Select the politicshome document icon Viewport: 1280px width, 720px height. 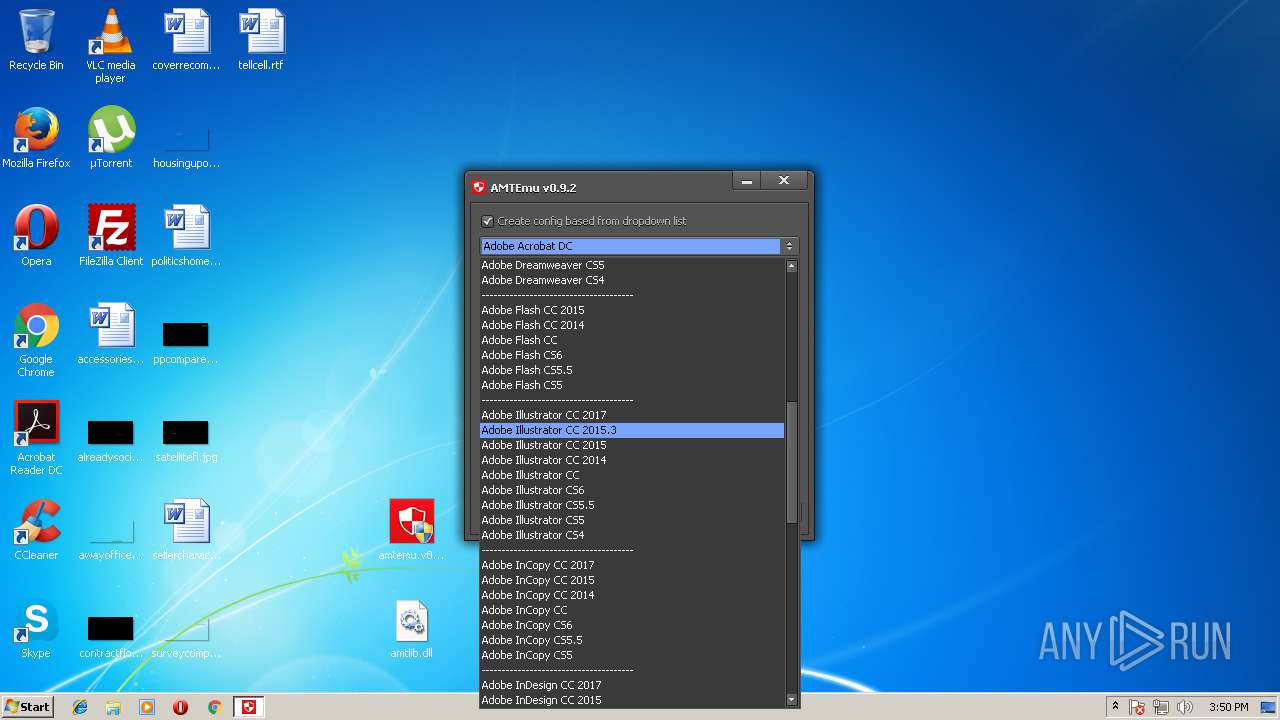click(186, 236)
